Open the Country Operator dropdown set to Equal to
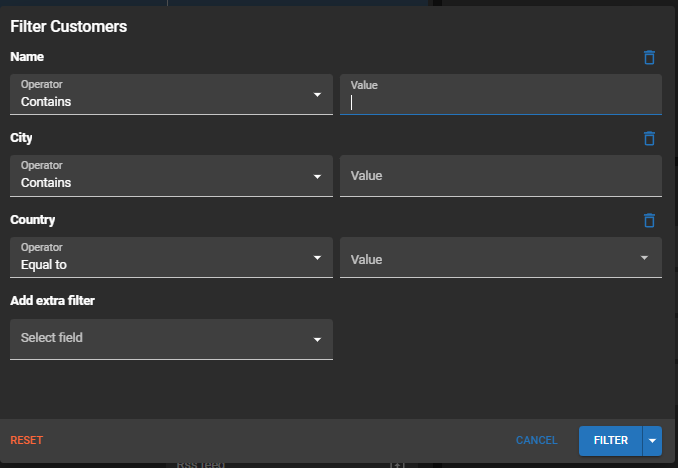Viewport: 678px width, 468px height. click(171, 257)
